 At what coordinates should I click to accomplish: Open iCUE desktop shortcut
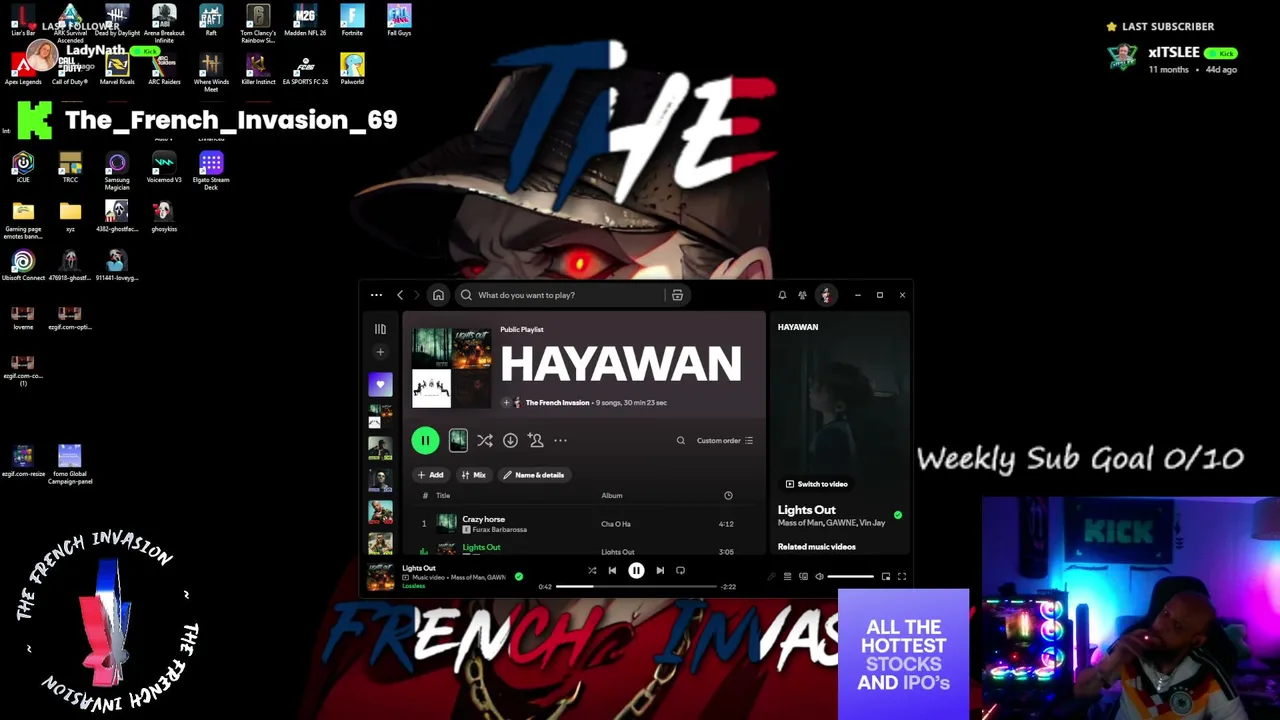click(23, 167)
